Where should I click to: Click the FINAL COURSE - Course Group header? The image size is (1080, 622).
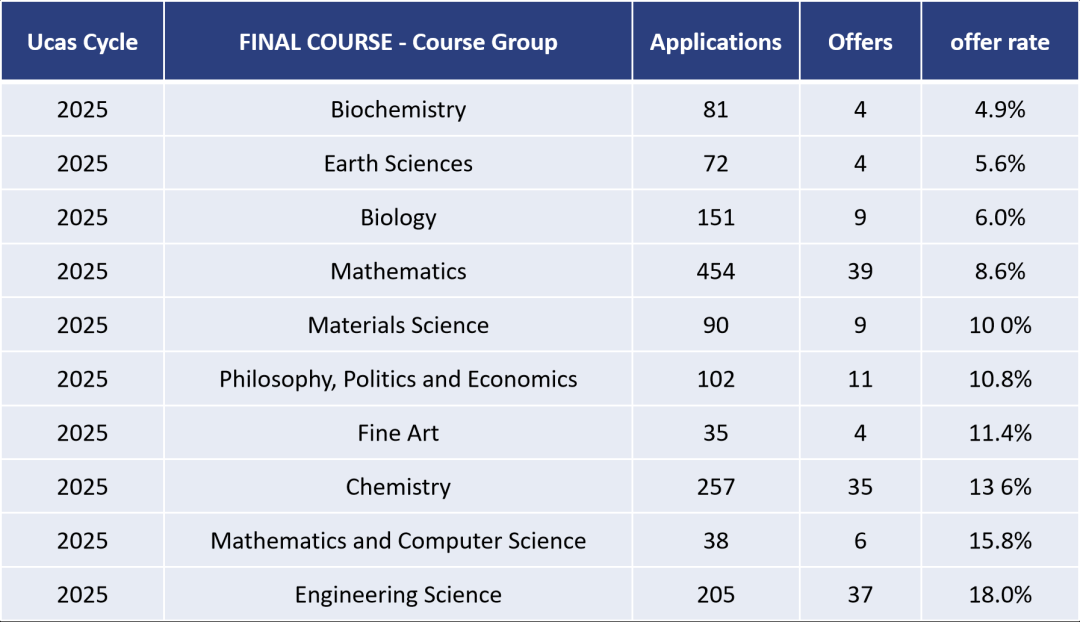click(x=398, y=42)
